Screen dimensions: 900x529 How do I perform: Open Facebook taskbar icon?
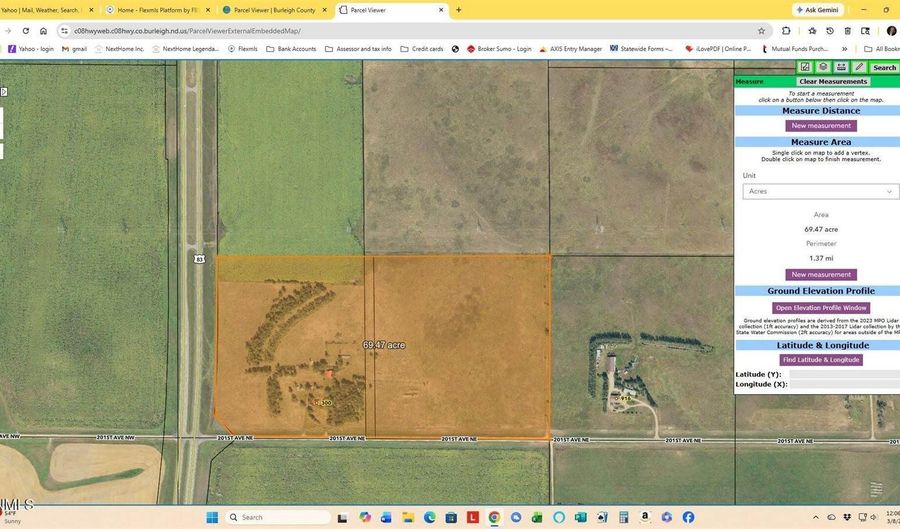point(688,518)
